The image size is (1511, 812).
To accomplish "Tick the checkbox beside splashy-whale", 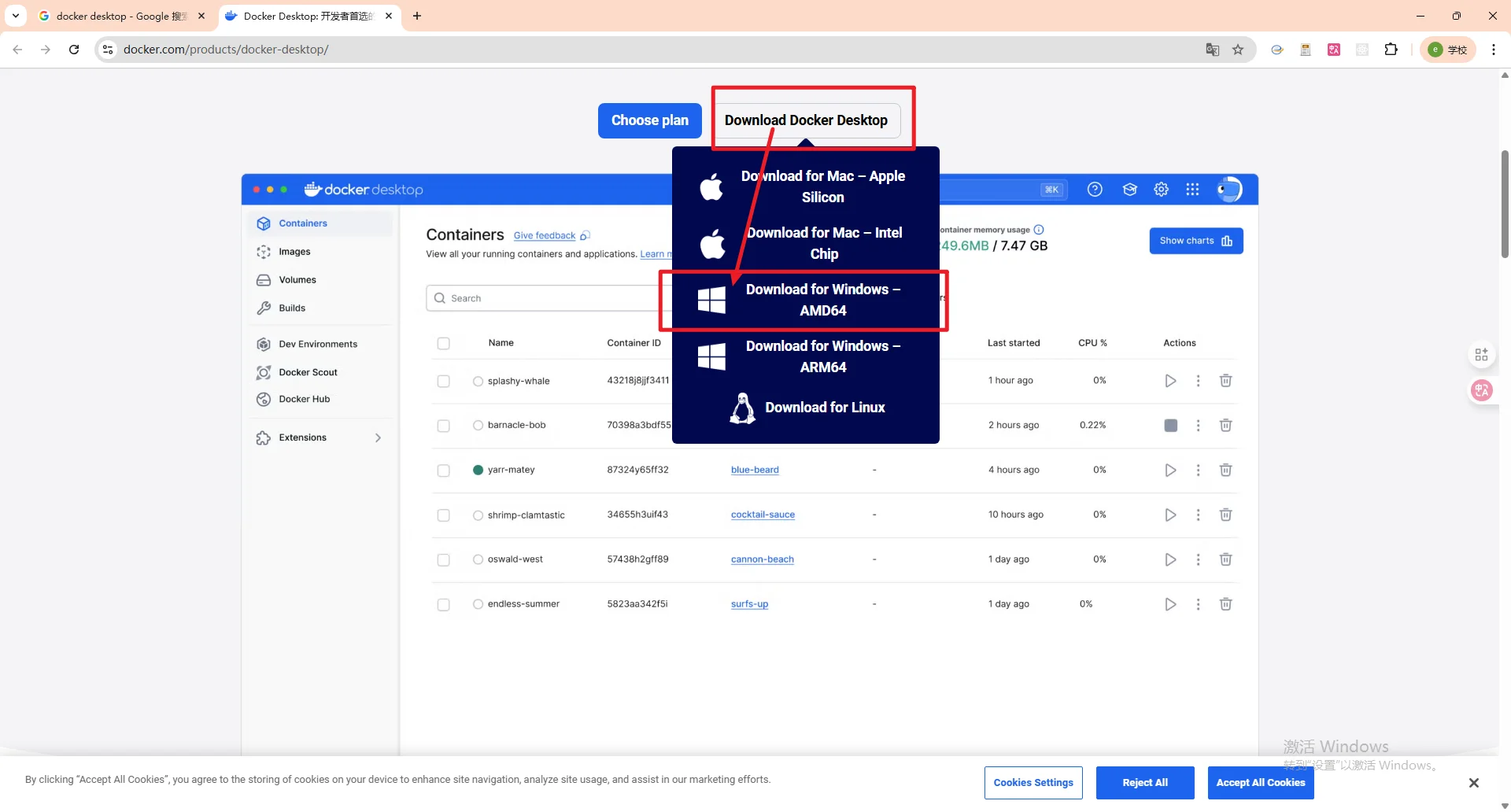I will [444, 381].
